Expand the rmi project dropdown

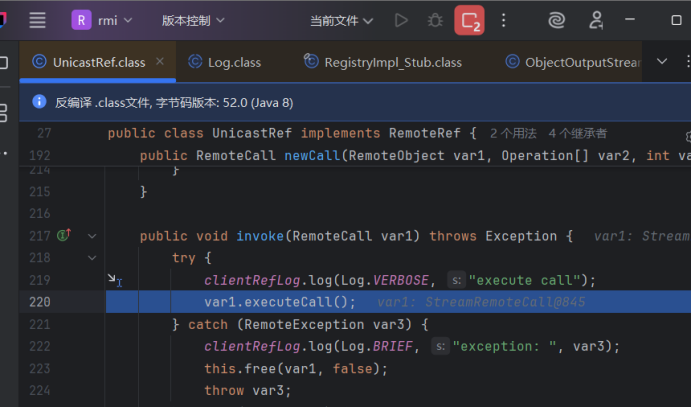click(x=102, y=20)
